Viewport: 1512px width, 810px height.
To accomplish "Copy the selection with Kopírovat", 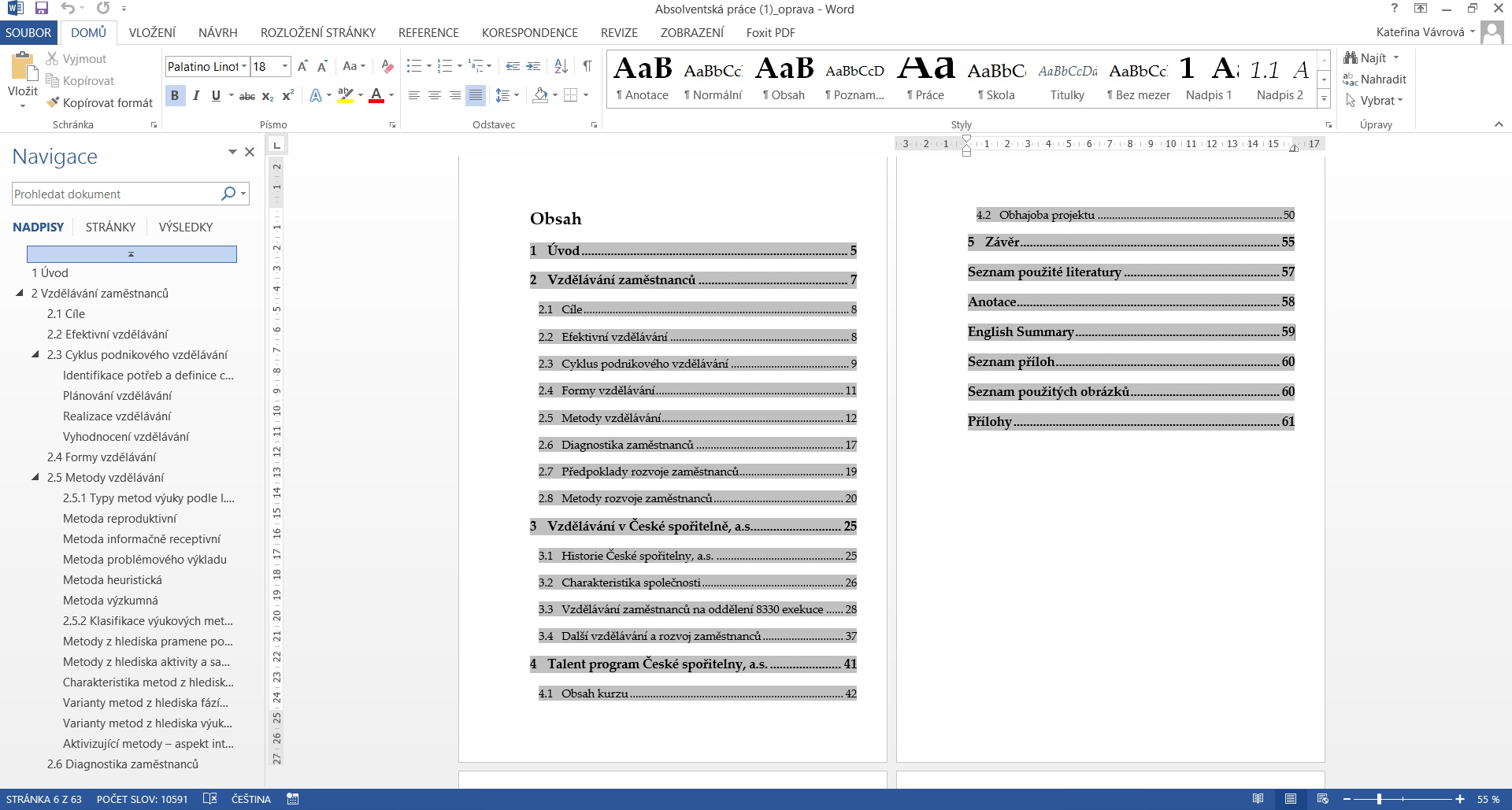I will coord(80,81).
